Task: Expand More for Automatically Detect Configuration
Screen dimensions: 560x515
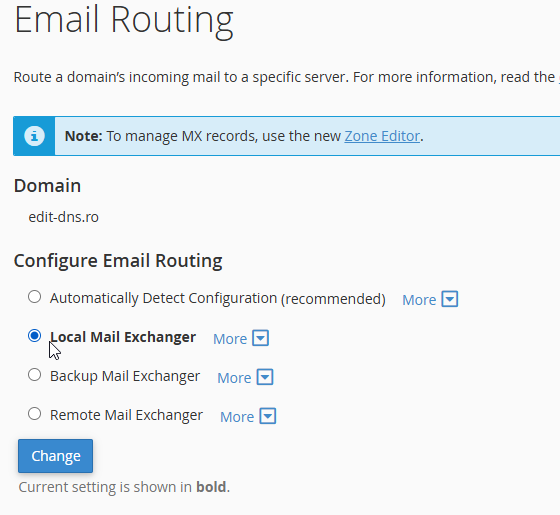Action: pyautogui.click(x=419, y=300)
